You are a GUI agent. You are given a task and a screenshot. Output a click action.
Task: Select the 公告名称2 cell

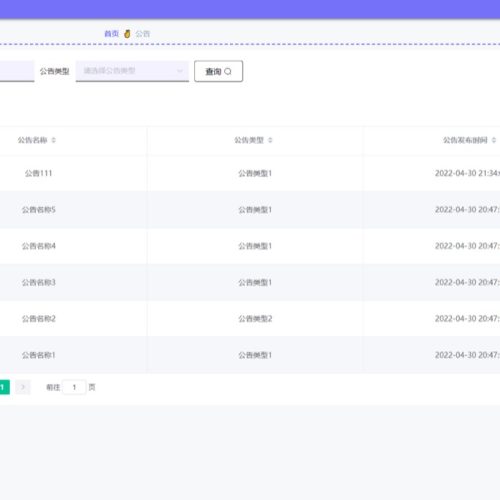coord(39,319)
